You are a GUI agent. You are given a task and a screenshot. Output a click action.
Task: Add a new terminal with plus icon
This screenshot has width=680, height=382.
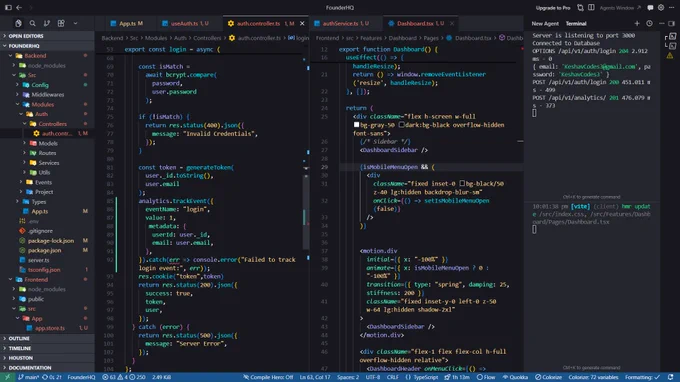[637, 23]
